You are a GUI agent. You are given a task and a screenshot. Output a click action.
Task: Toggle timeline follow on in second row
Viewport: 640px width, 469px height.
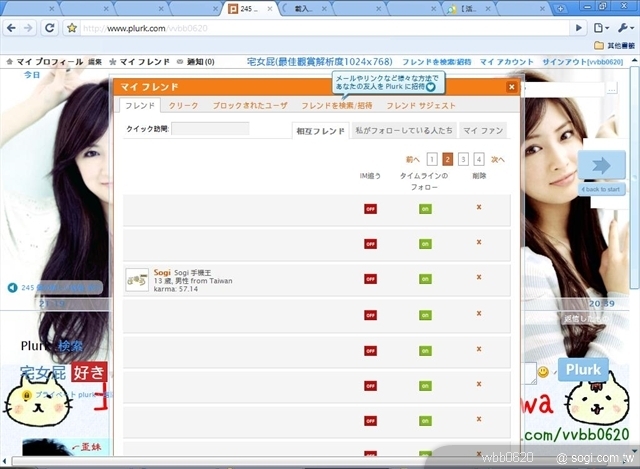pyautogui.click(x=425, y=244)
